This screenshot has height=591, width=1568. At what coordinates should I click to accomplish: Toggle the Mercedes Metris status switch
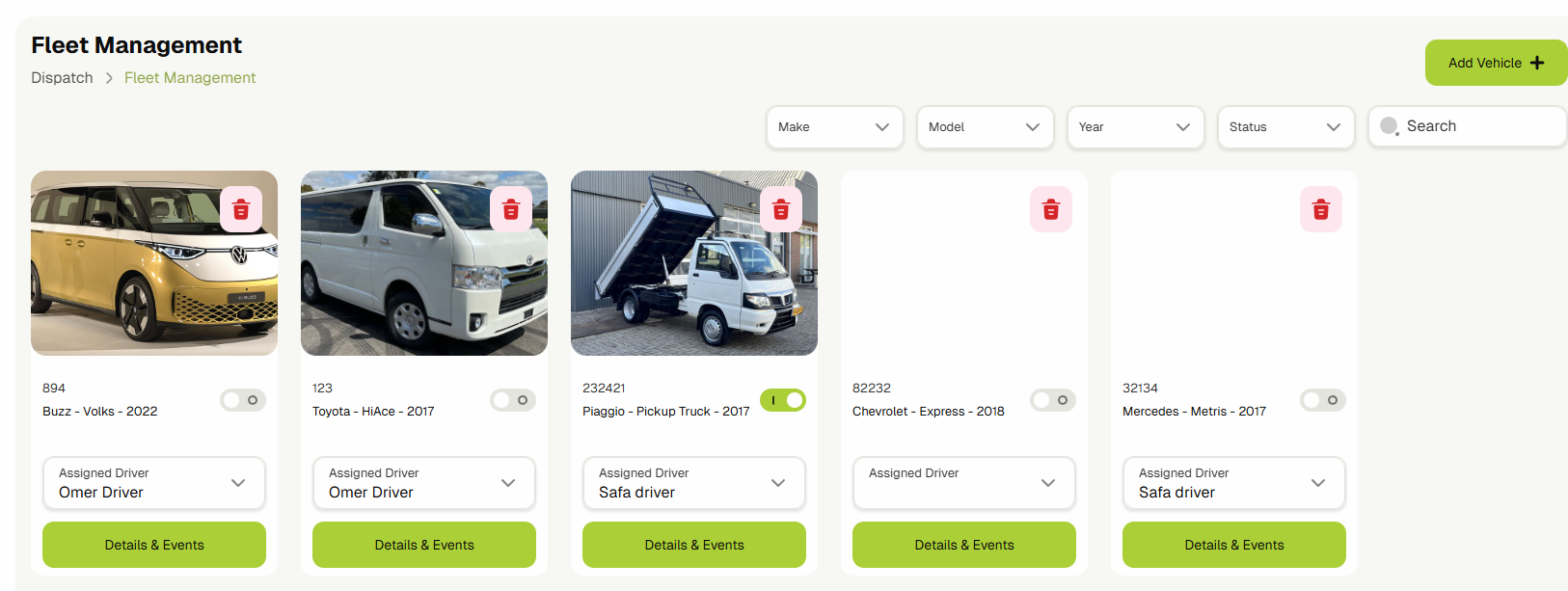[1322, 400]
